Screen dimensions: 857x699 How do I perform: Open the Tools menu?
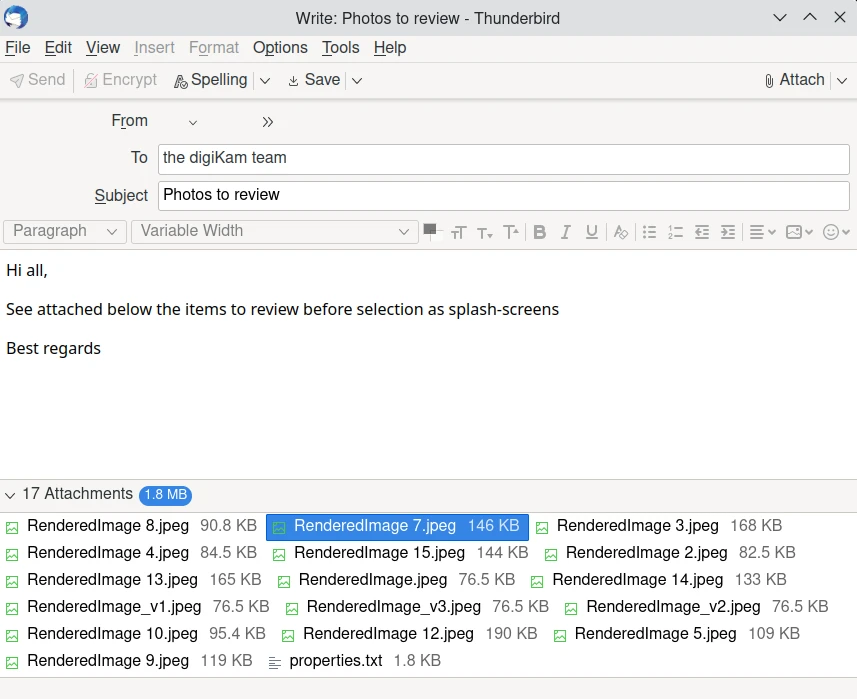click(x=341, y=48)
